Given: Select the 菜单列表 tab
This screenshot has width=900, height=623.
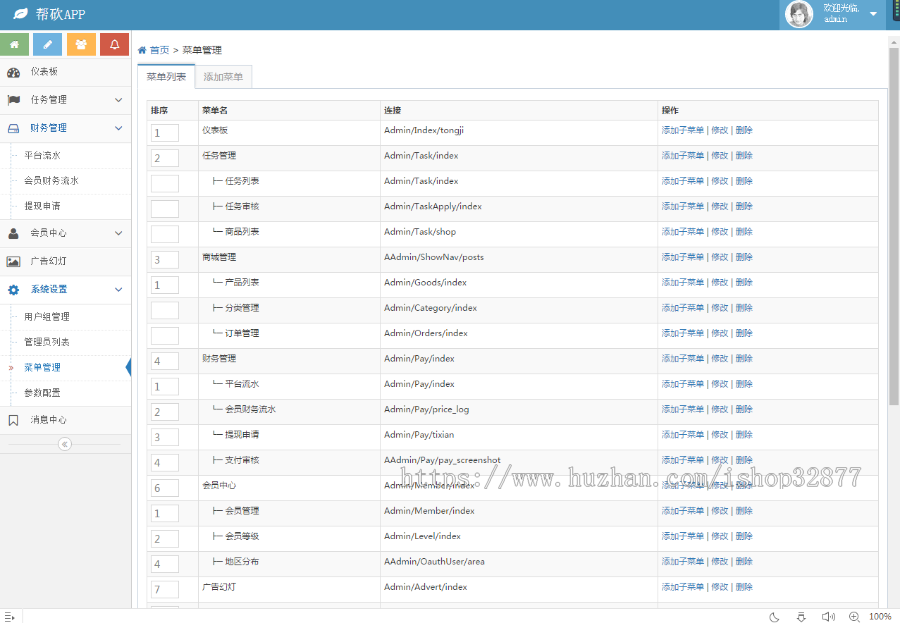Looking at the screenshot, I should (x=165, y=76).
